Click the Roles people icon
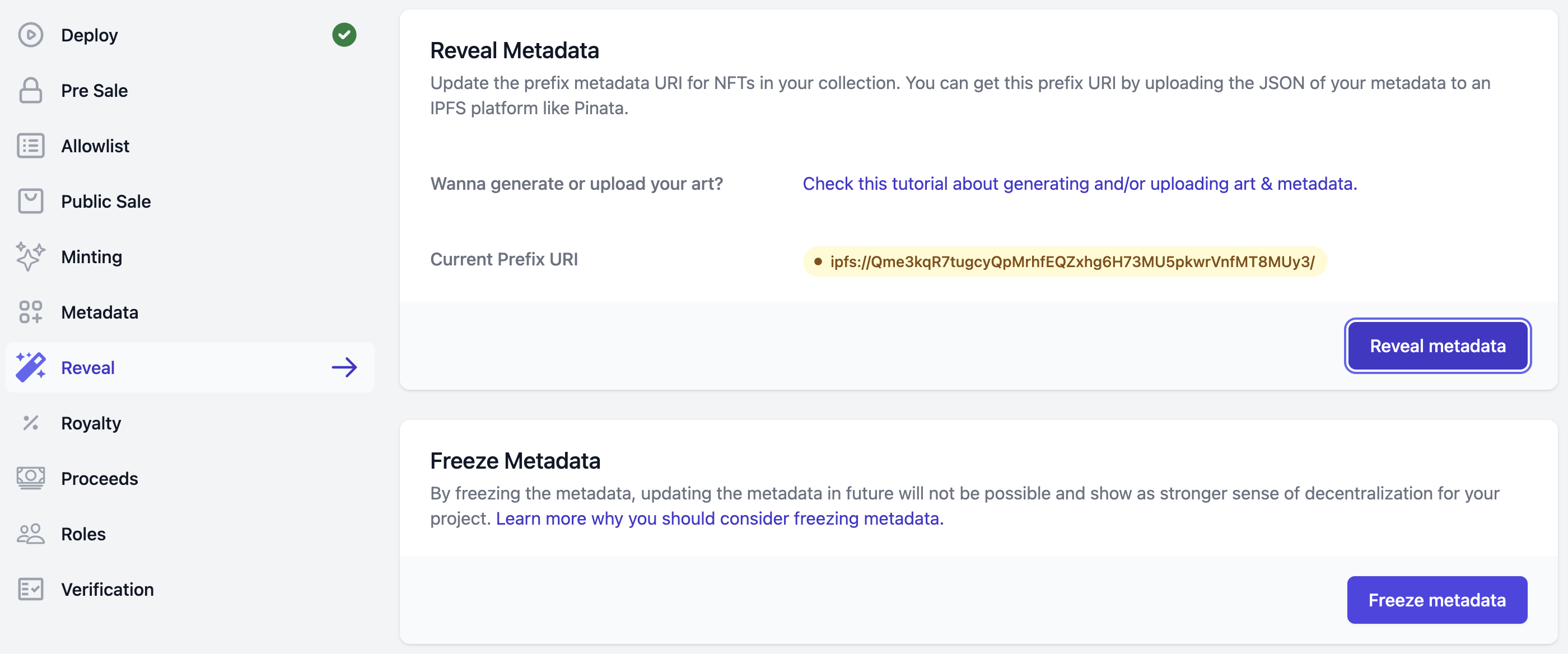 tap(30, 534)
